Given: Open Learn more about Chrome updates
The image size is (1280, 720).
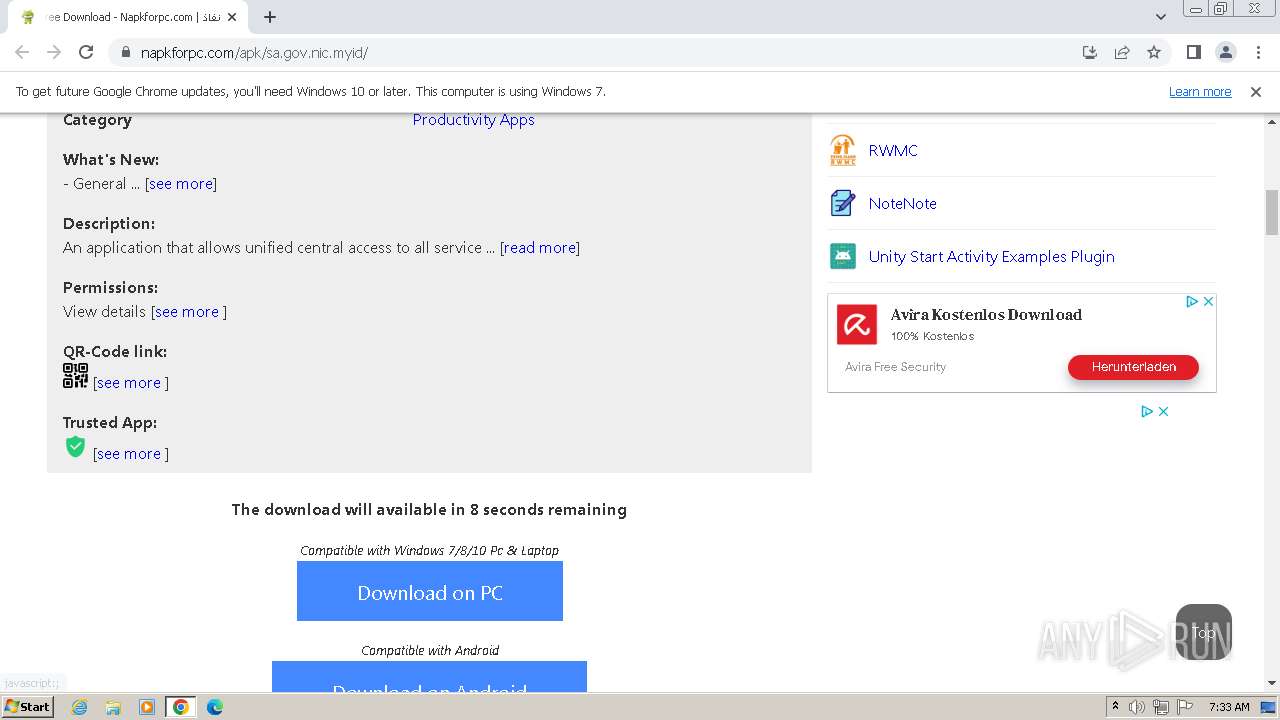Looking at the screenshot, I should tap(1200, 91).
